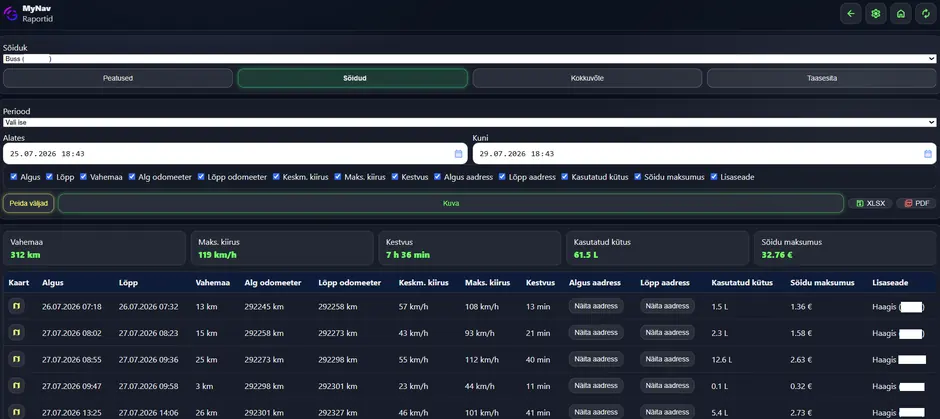
Task: Show start address for 27.07.2026 08:02 trip
Action: (x=596, y=333)
